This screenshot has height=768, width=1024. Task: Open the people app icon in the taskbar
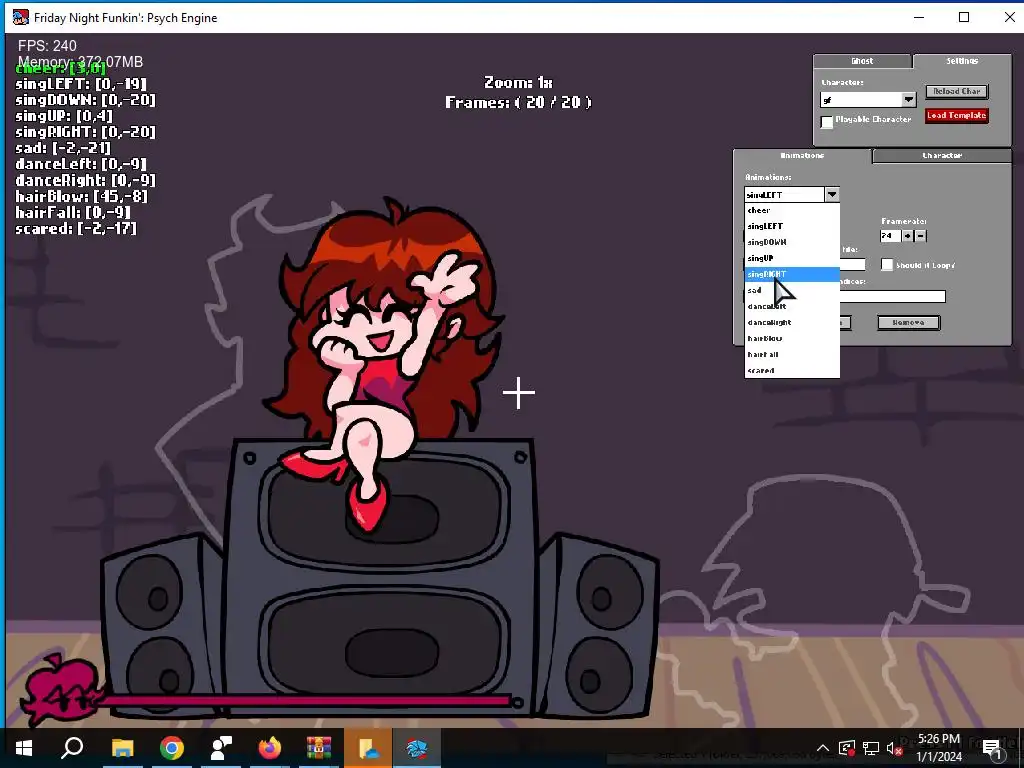(221, 748)
